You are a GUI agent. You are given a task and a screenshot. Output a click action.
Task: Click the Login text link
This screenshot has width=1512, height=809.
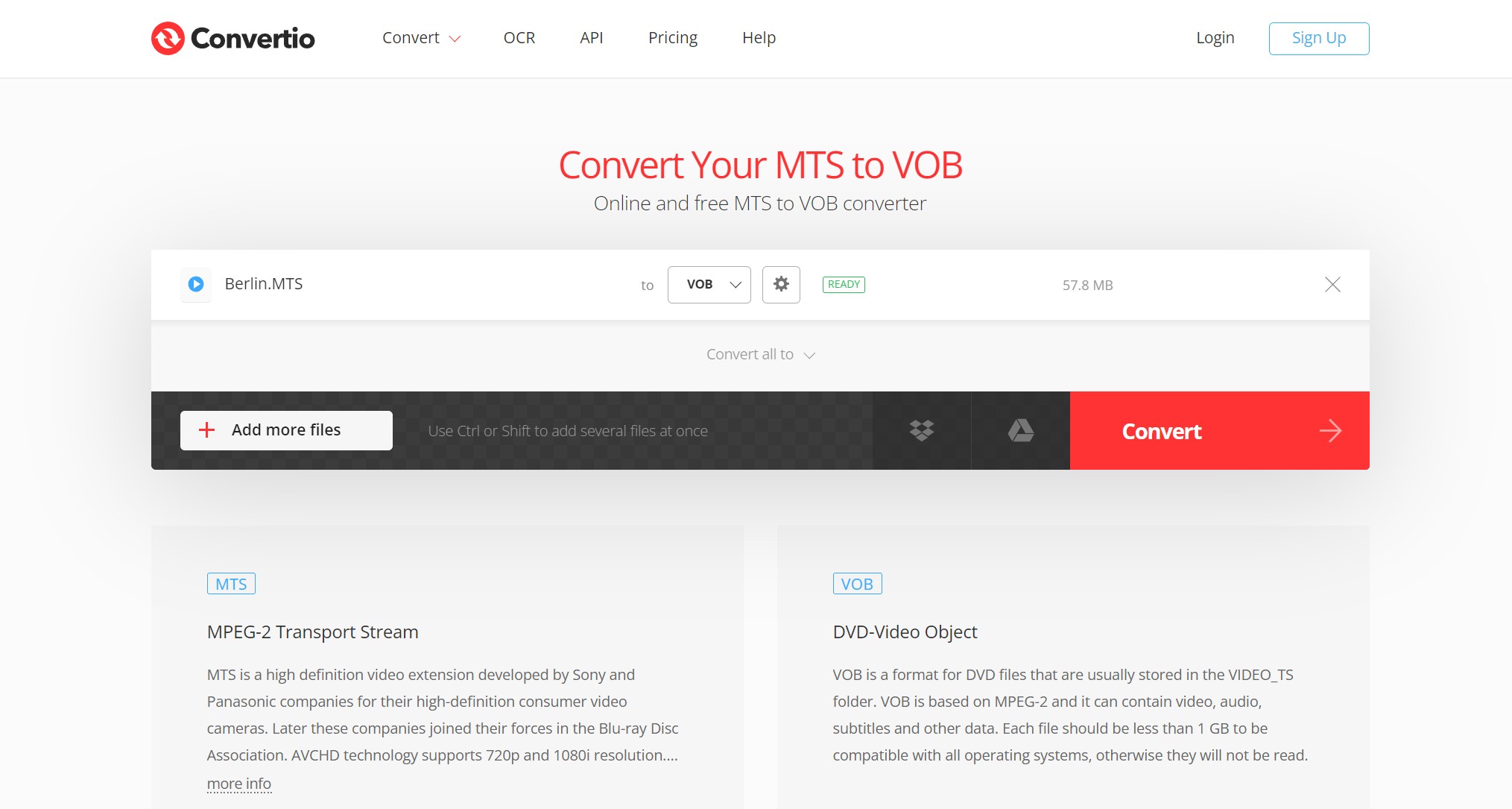(1215, 37)
